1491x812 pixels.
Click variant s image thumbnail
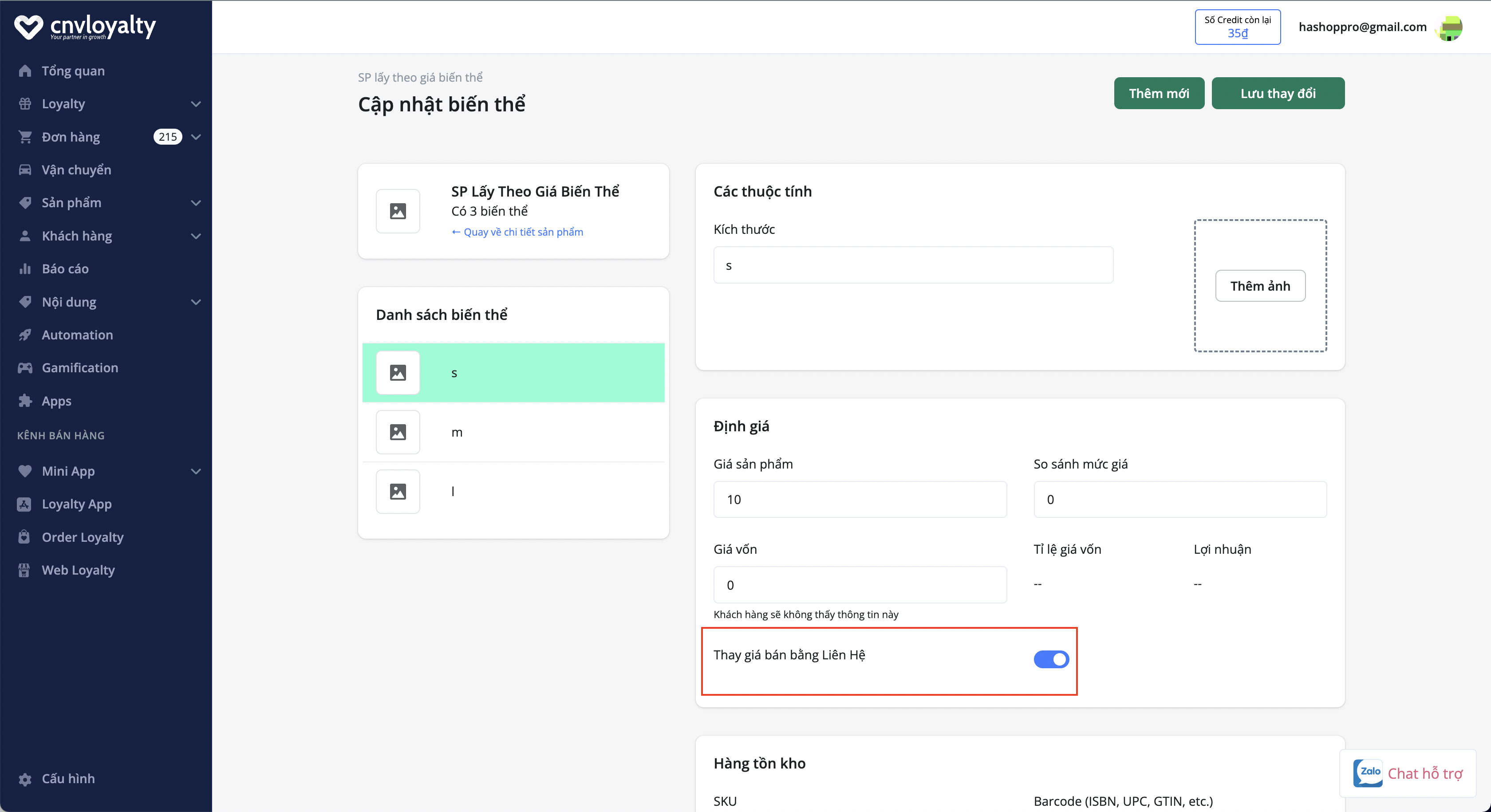(398, 373)
